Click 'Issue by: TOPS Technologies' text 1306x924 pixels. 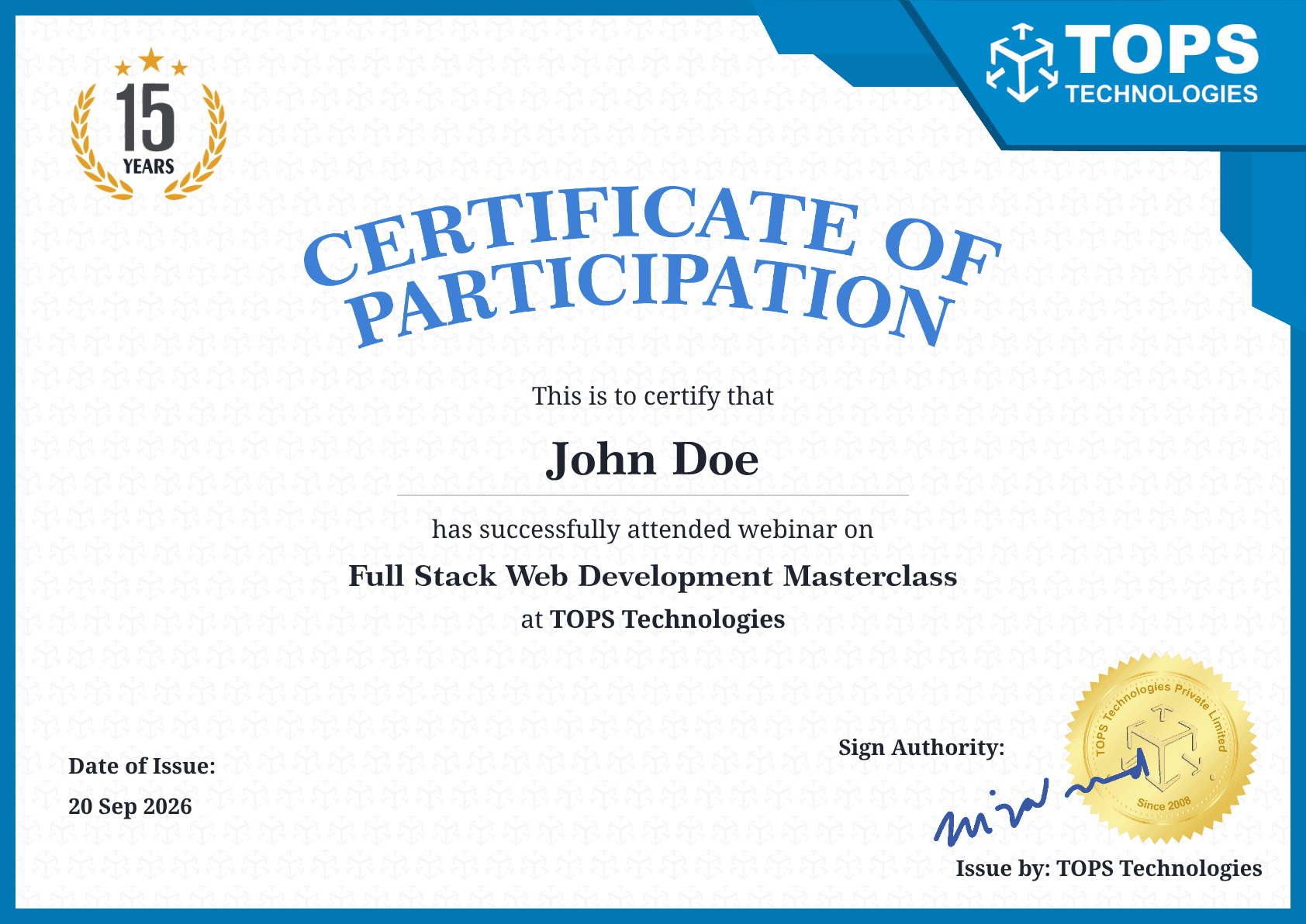click(1109, 868)
